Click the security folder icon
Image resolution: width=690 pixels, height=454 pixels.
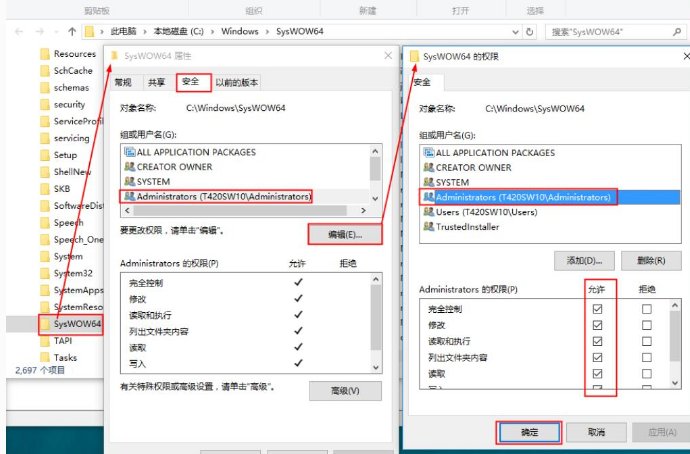pos(44,104)
